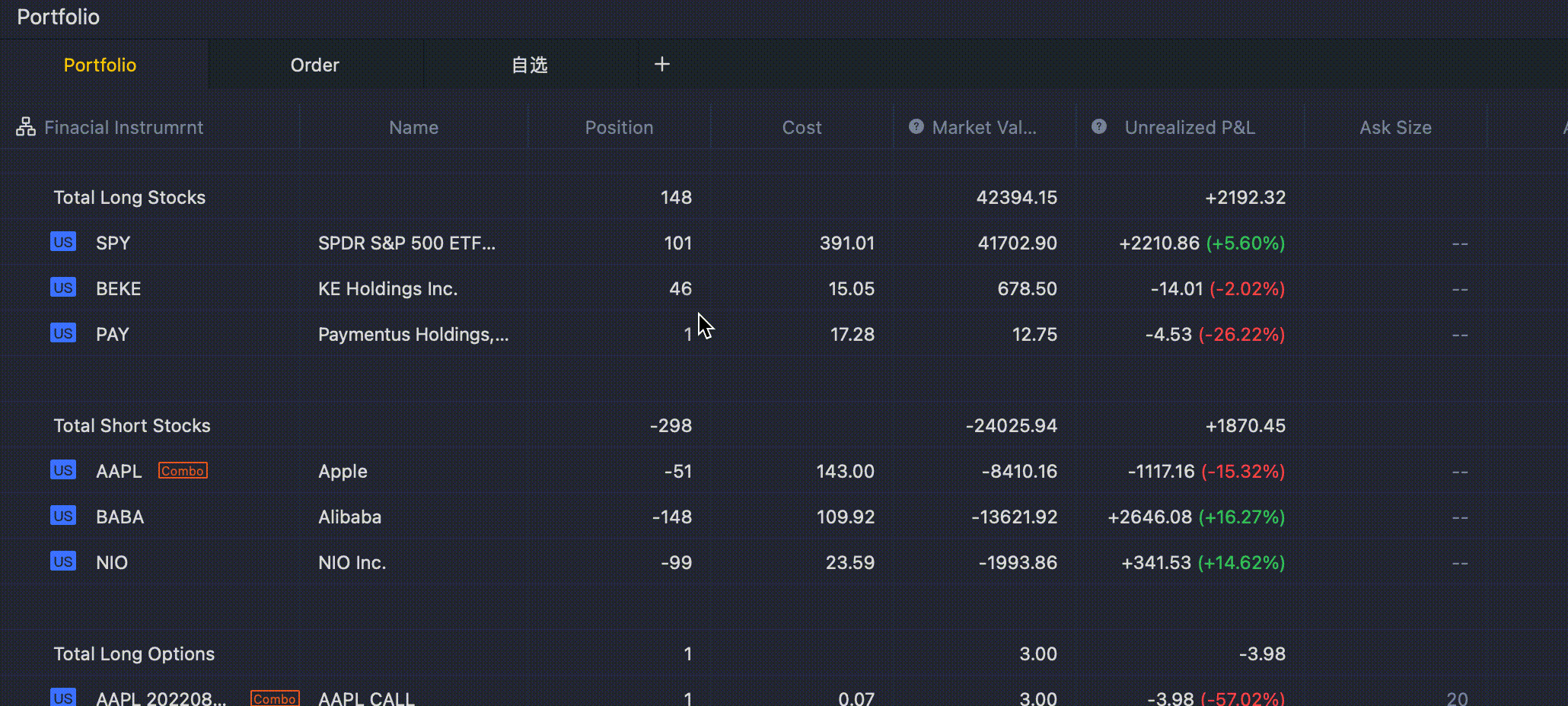Screen dimensions: 1568x706
Task: Switch to the Portfolio tab
Action: click(x=100, y=65)
